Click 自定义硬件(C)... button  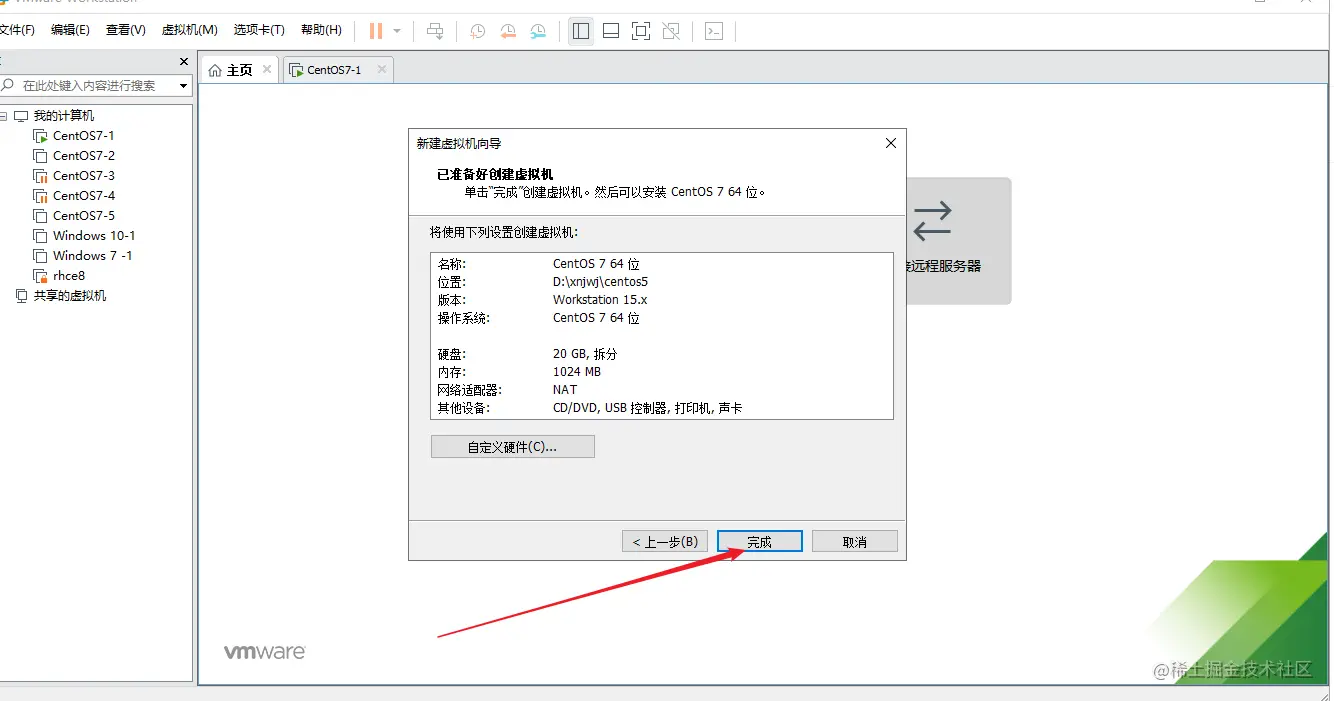pos(512,447)
